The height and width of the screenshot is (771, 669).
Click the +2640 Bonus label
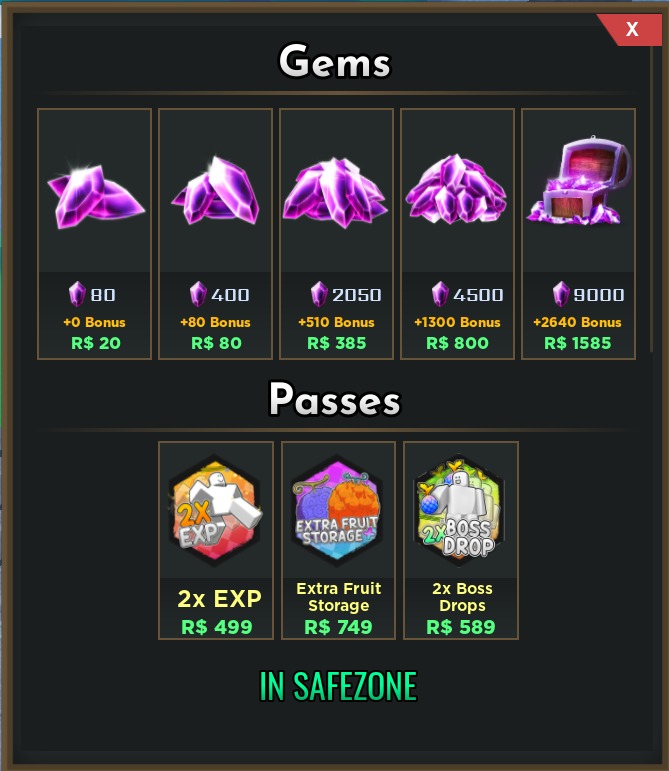coord(577,323)
